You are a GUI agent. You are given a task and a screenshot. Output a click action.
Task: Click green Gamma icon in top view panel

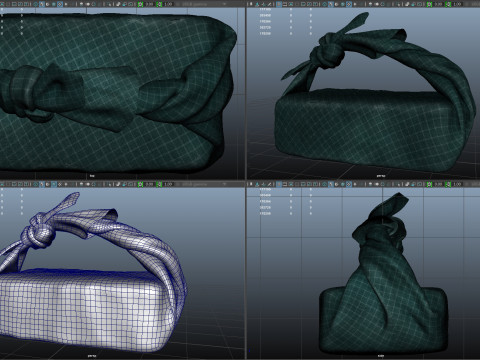pos(159,4)
